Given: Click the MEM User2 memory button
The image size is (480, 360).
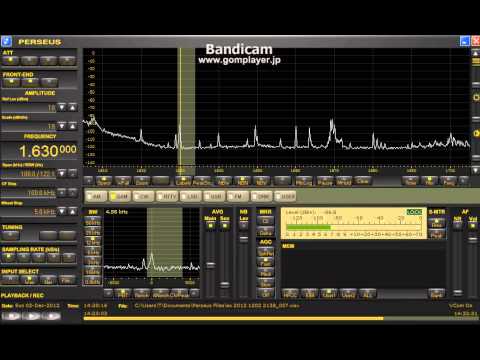Looking at the screenshot, I should [x=348, y=294].
